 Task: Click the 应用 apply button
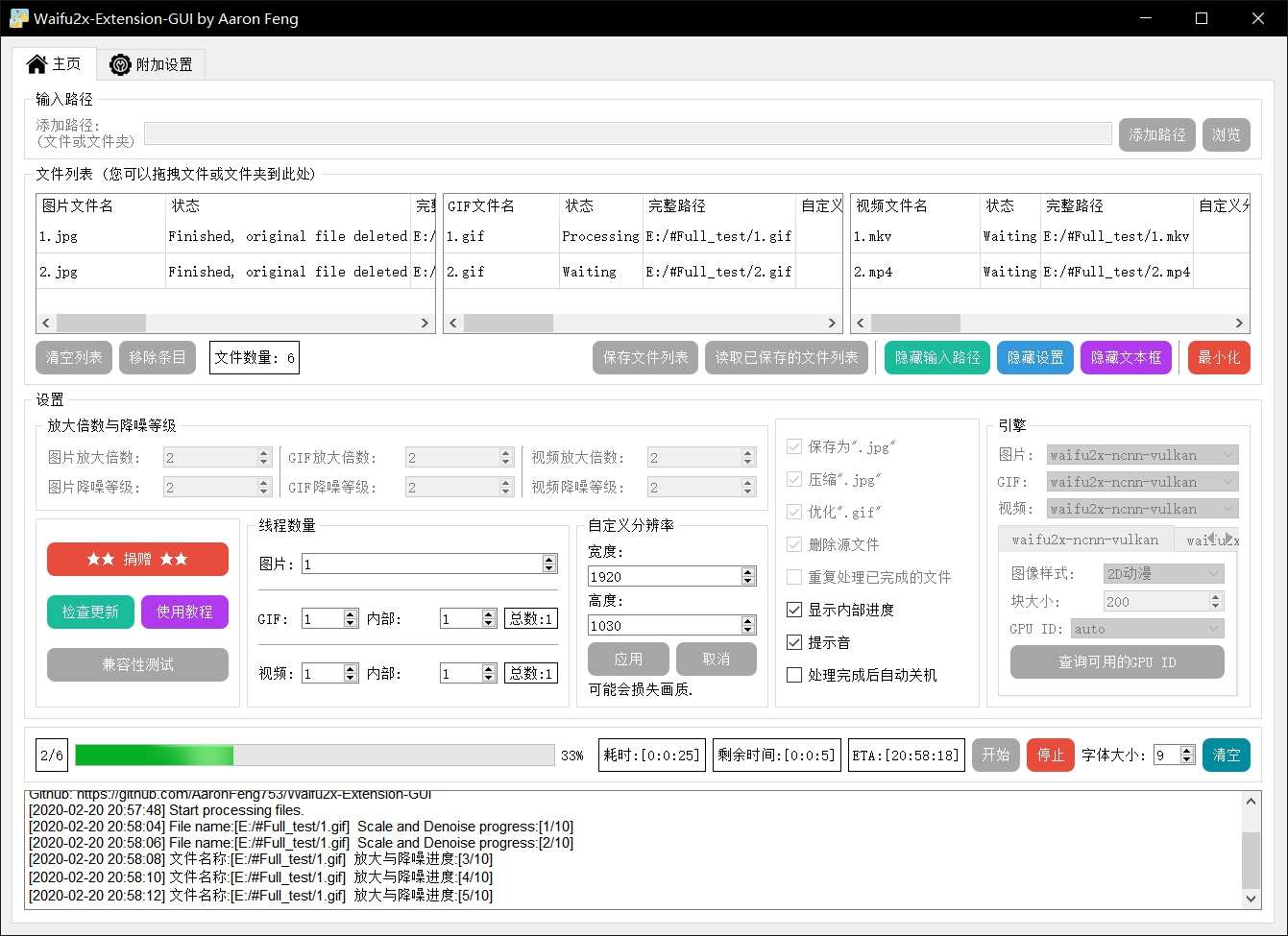coord(628,660)
